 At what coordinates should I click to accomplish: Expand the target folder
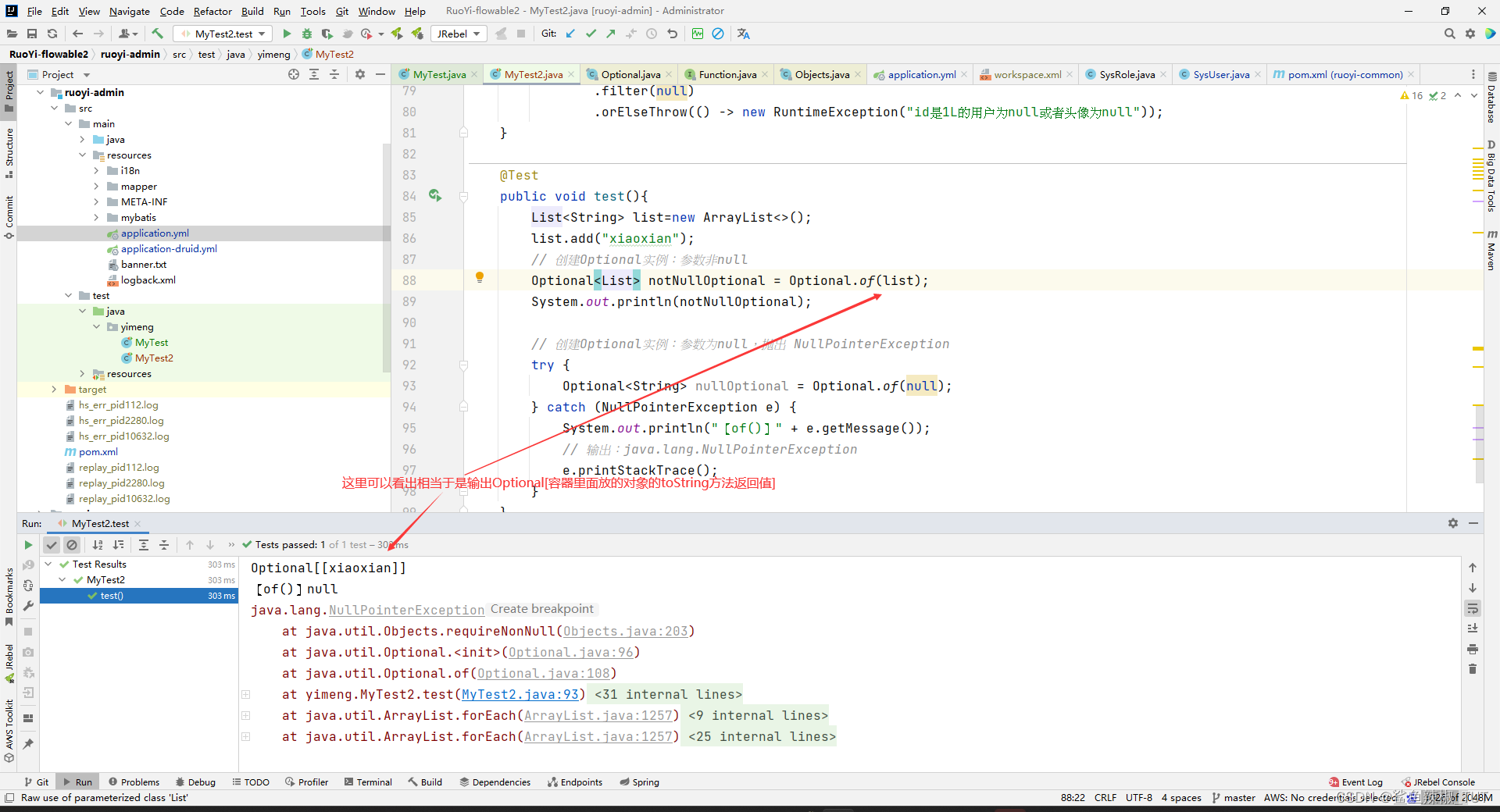(x=54, y=389)
